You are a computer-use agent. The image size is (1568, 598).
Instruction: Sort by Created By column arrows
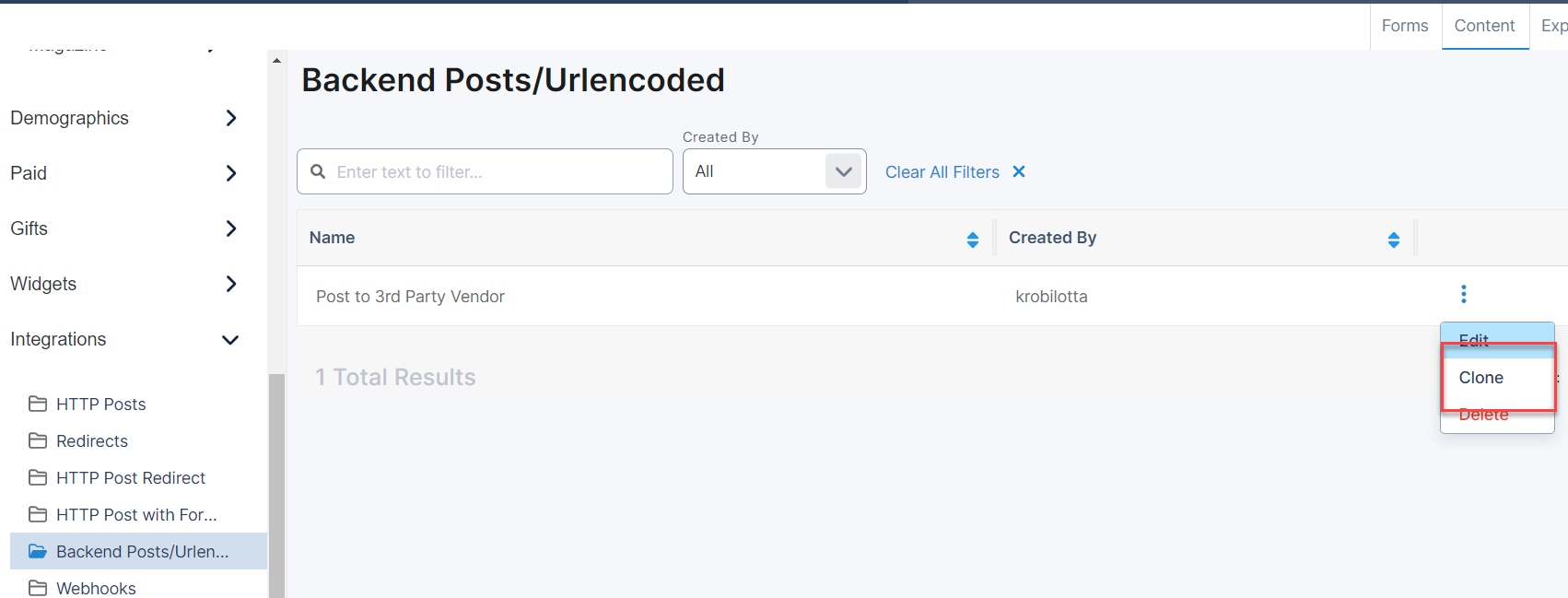pyautogui.click(x=1393, y=240)
